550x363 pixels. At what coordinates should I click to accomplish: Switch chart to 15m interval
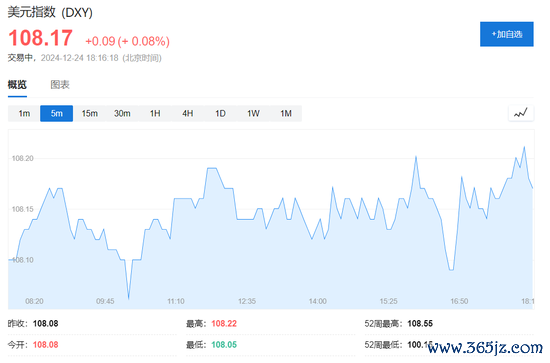pos(89,113)
